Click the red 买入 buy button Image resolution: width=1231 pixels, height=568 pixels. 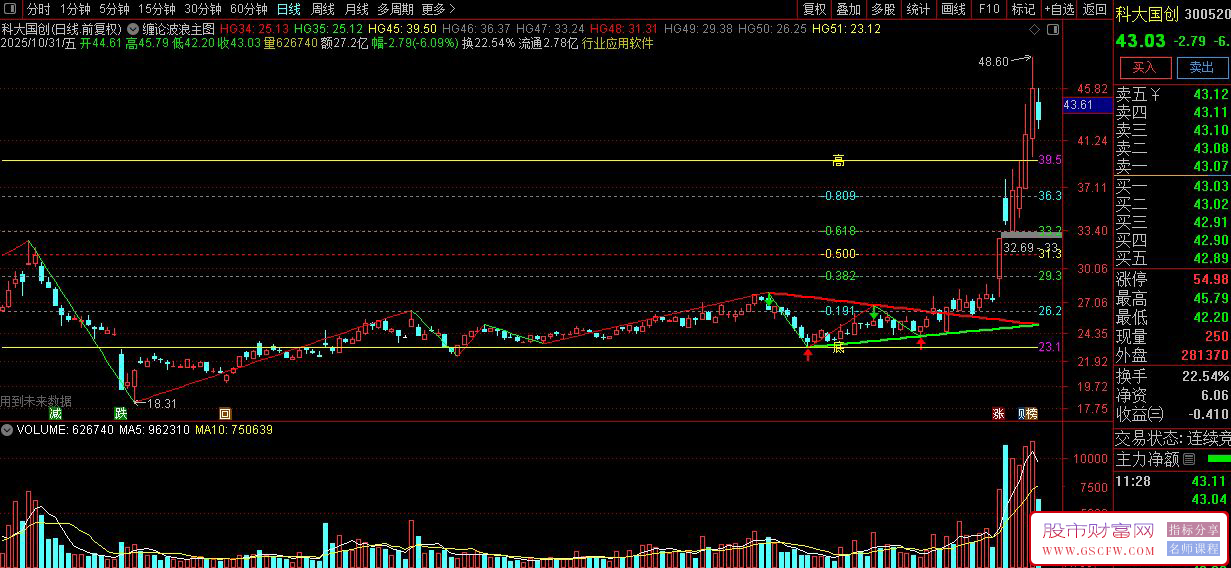click(1145, 68)
